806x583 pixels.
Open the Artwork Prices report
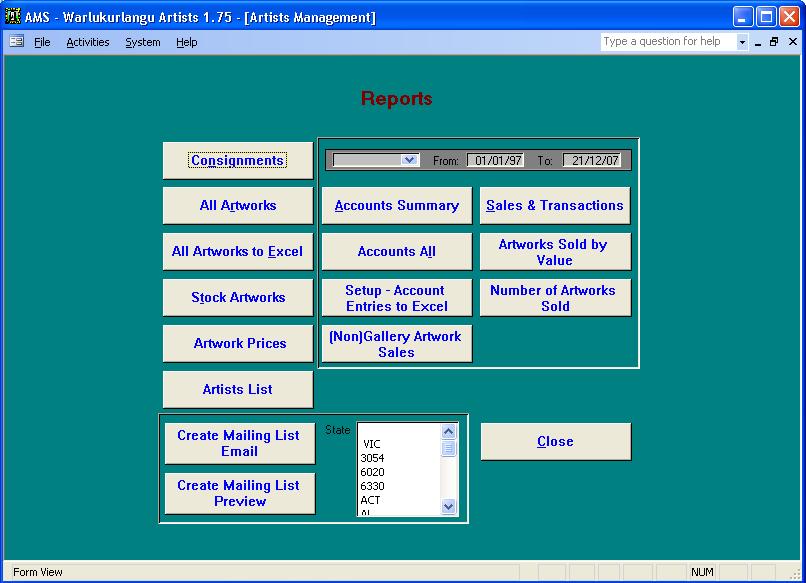click(x=237, y=343)
